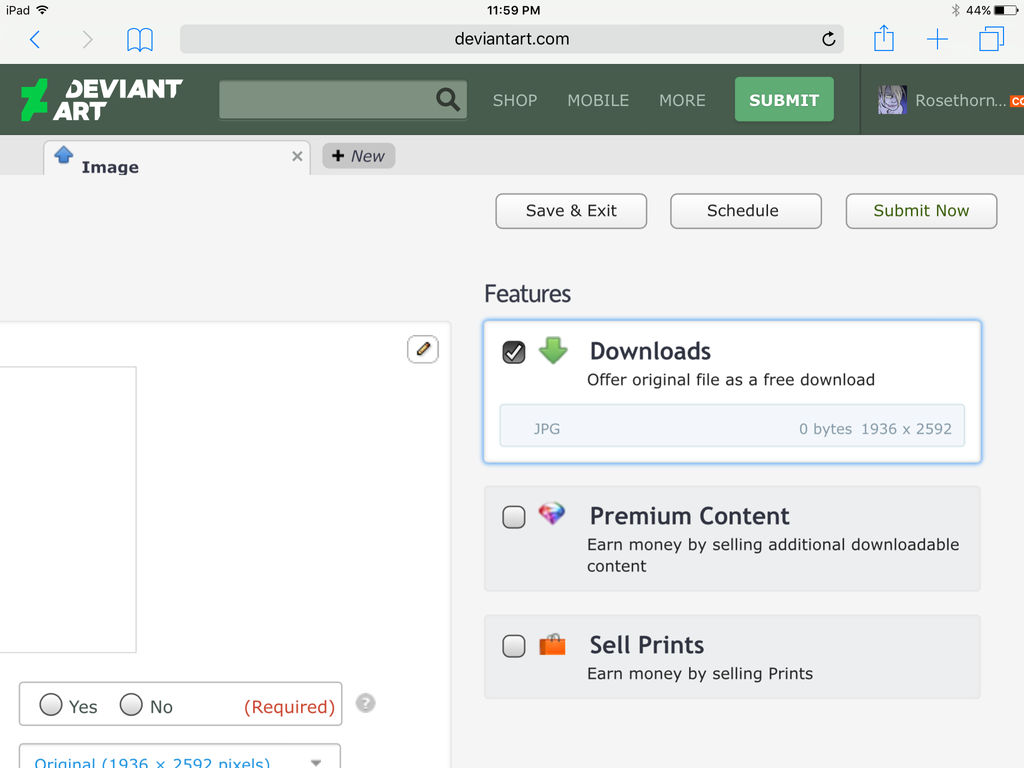
Task: Uncheck the Downloads checkbox
Action: [514, 353]
